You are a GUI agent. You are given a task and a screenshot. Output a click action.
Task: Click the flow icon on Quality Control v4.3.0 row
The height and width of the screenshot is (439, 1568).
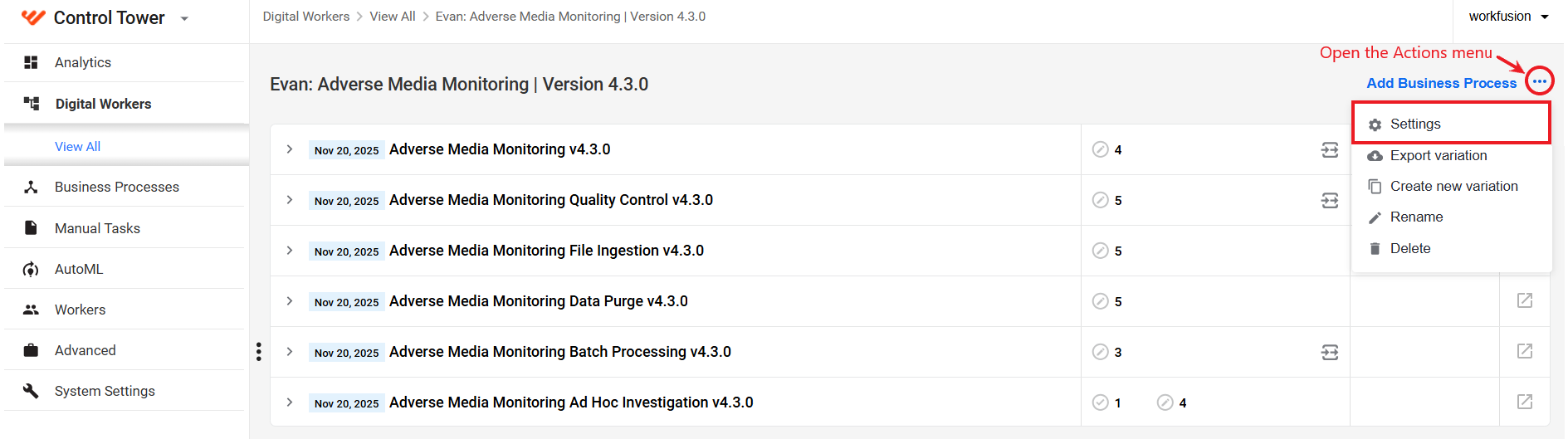(1330, 200)
